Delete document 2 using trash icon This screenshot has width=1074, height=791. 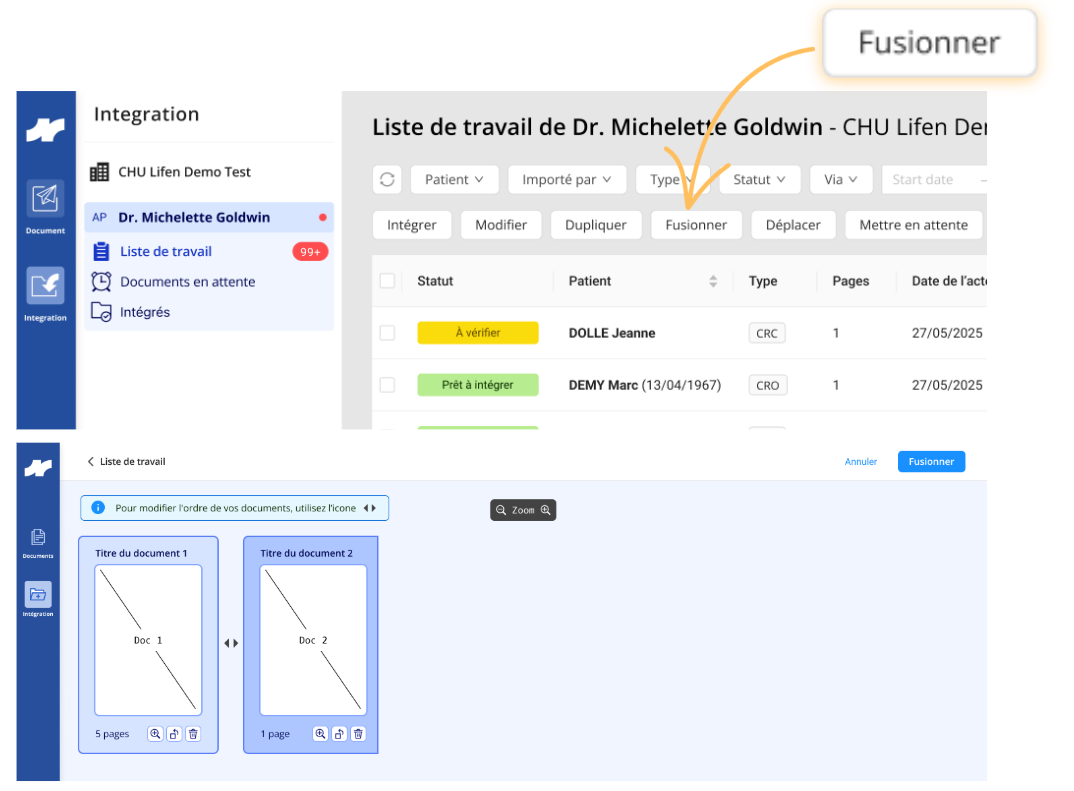358,733
